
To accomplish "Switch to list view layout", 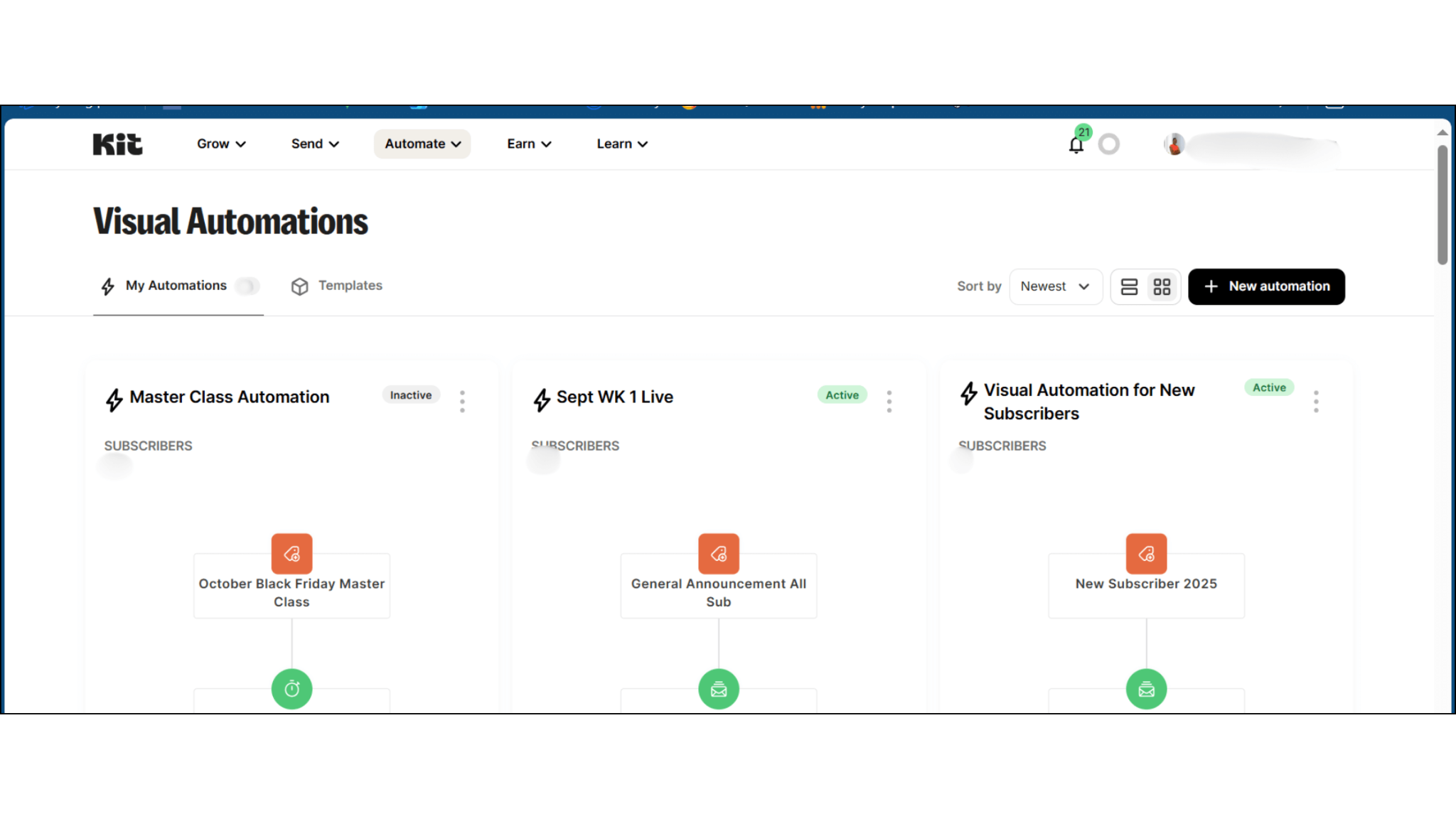I will click(1129, 287).
